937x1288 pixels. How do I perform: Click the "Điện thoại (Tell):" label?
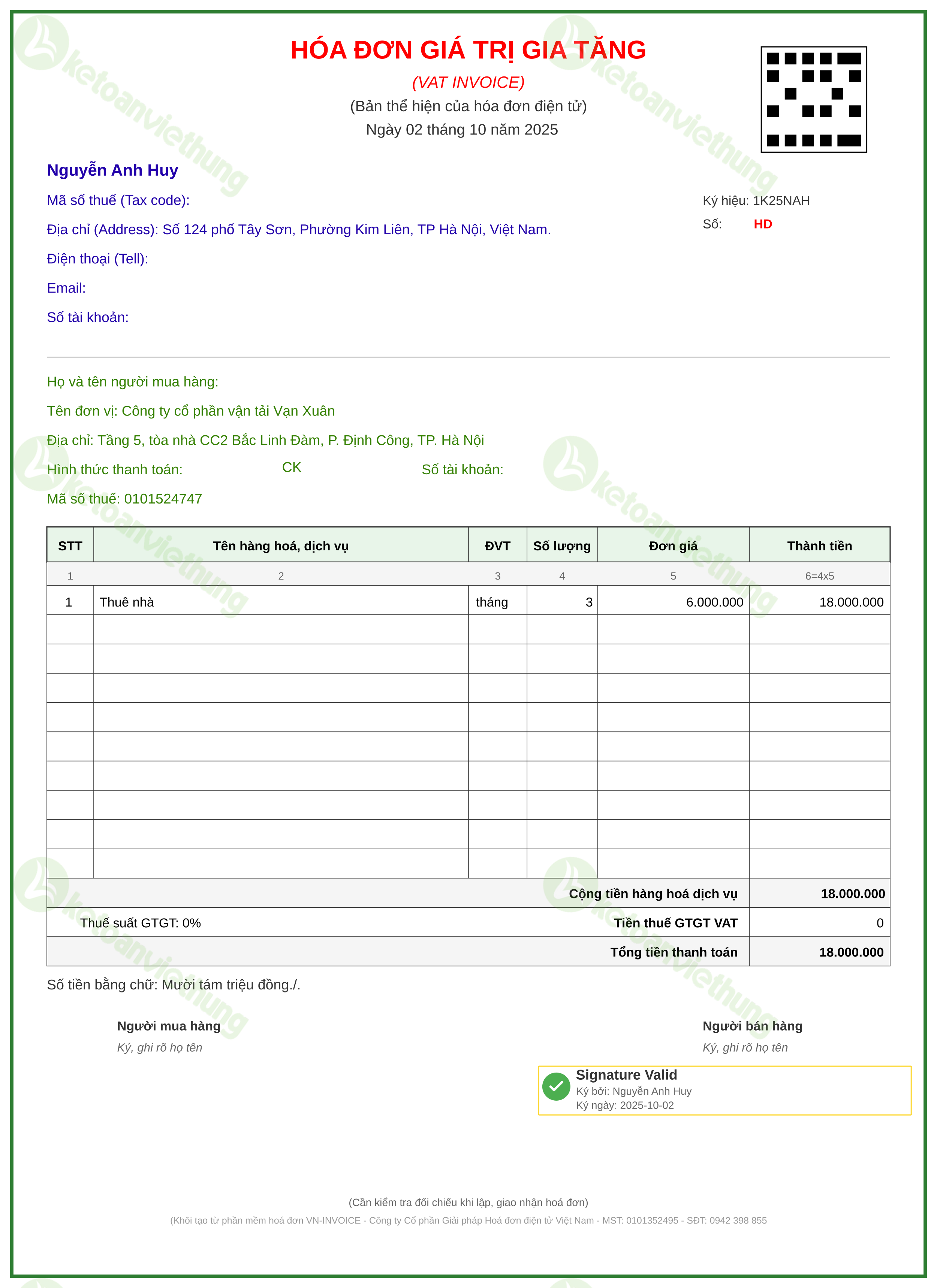pos(98,259)
